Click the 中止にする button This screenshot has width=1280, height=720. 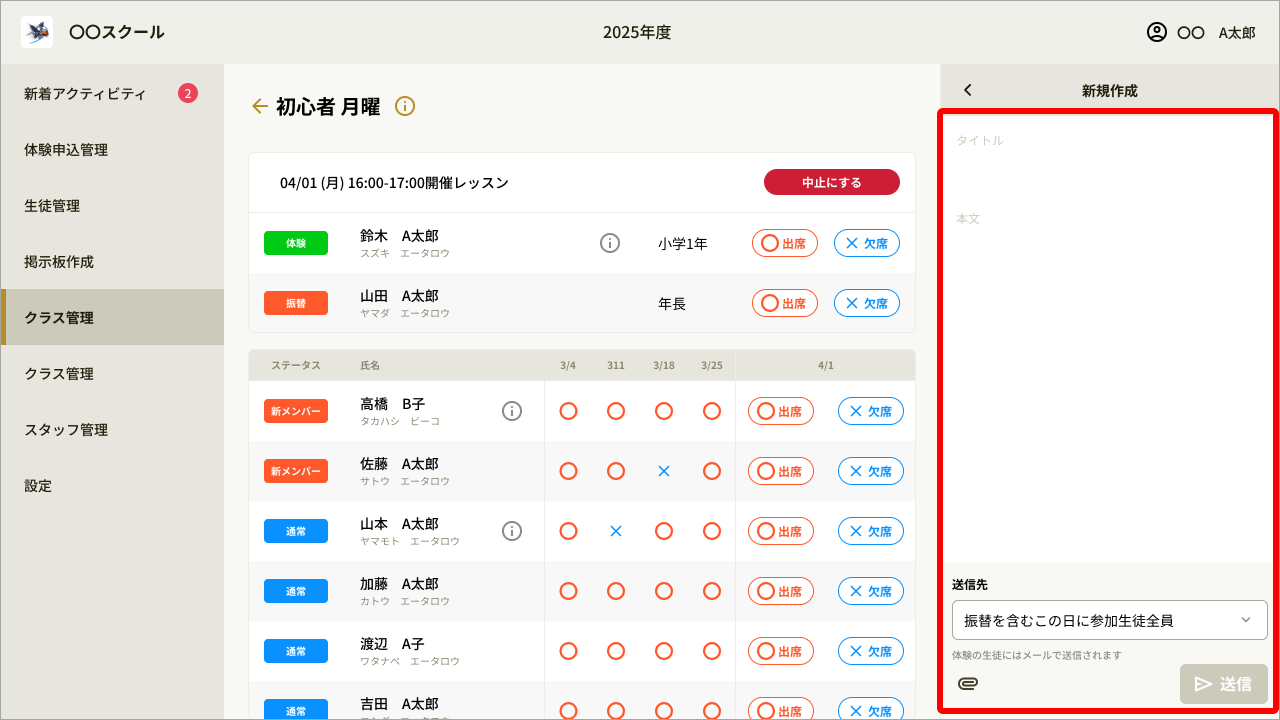(831, 182)
